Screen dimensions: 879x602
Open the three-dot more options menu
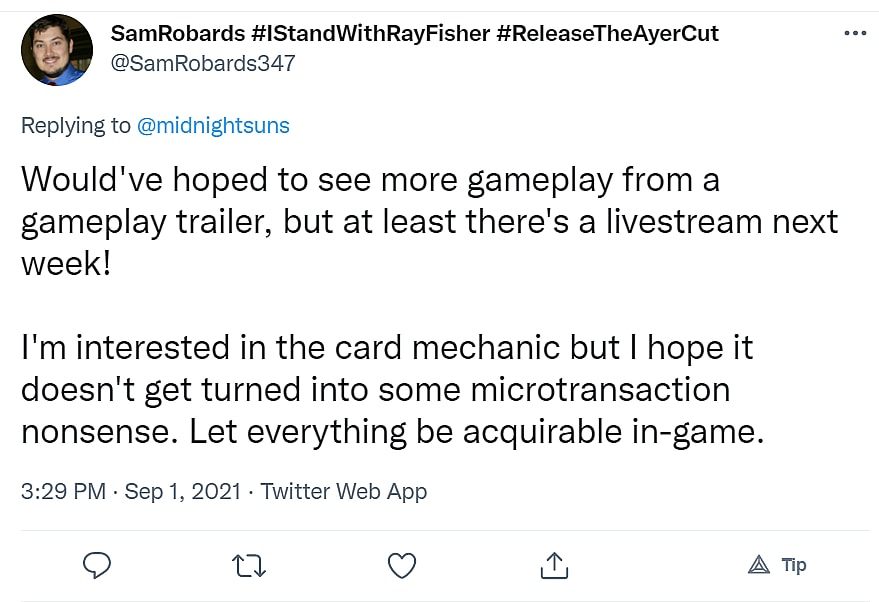tap(855, 33)
